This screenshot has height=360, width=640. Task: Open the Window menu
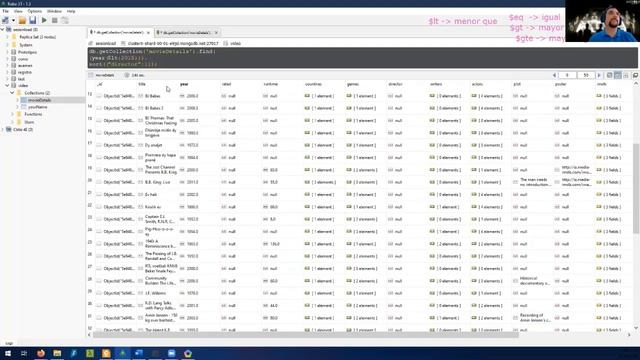tap(54, 11)
